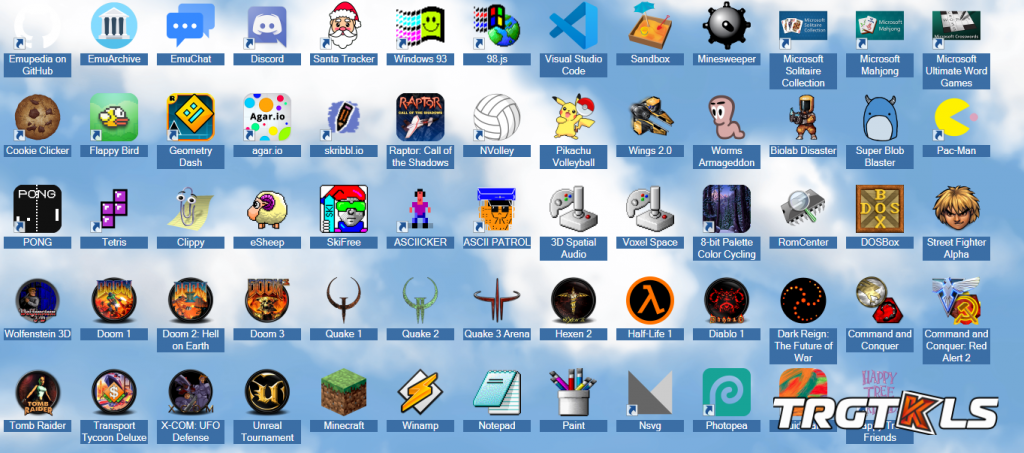1024x453 pixels.
Task: Open the Pac-Man game icon
Action: click(956, 117)
